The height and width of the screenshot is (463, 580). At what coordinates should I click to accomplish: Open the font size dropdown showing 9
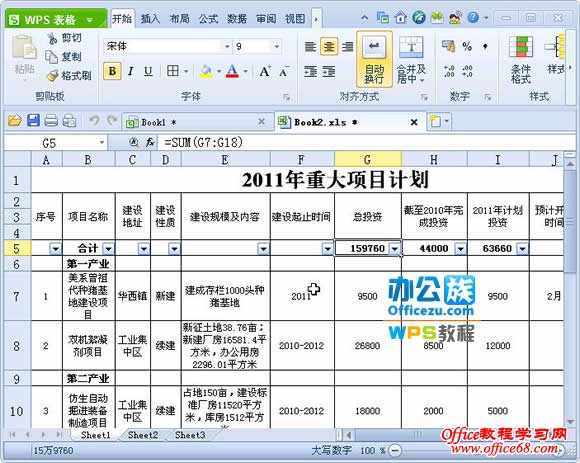pos(276,47)
